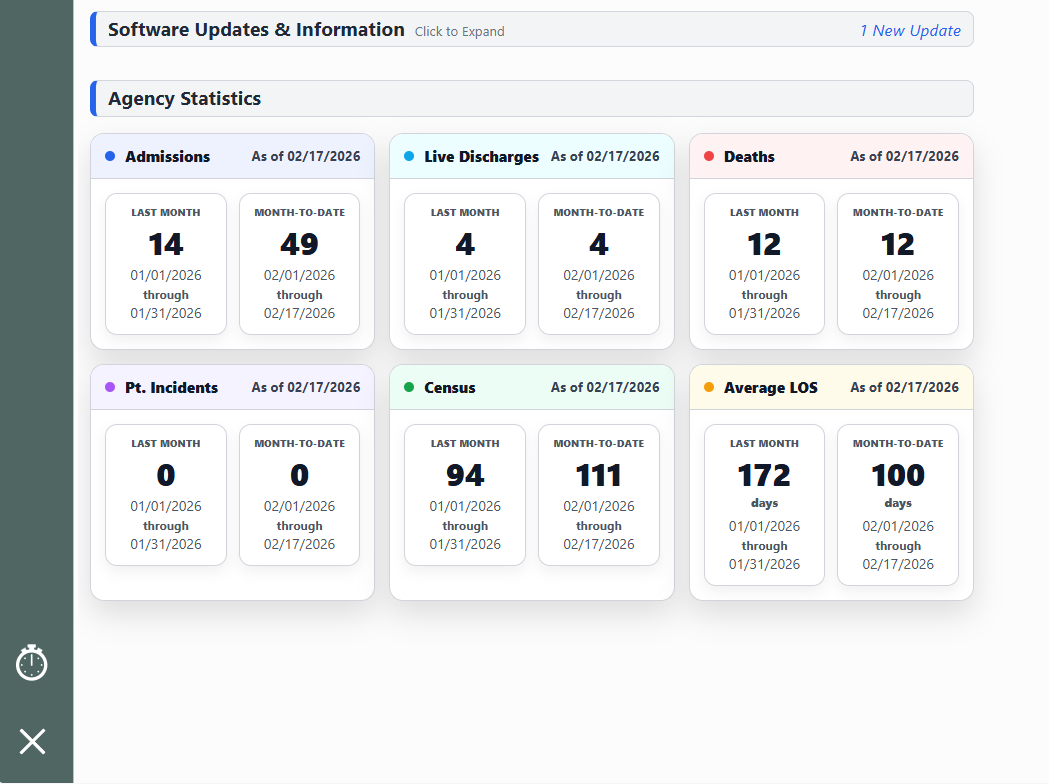Select the Census card header
The width and height of the screenshot is (1049, 784).
tap(532, 387)
